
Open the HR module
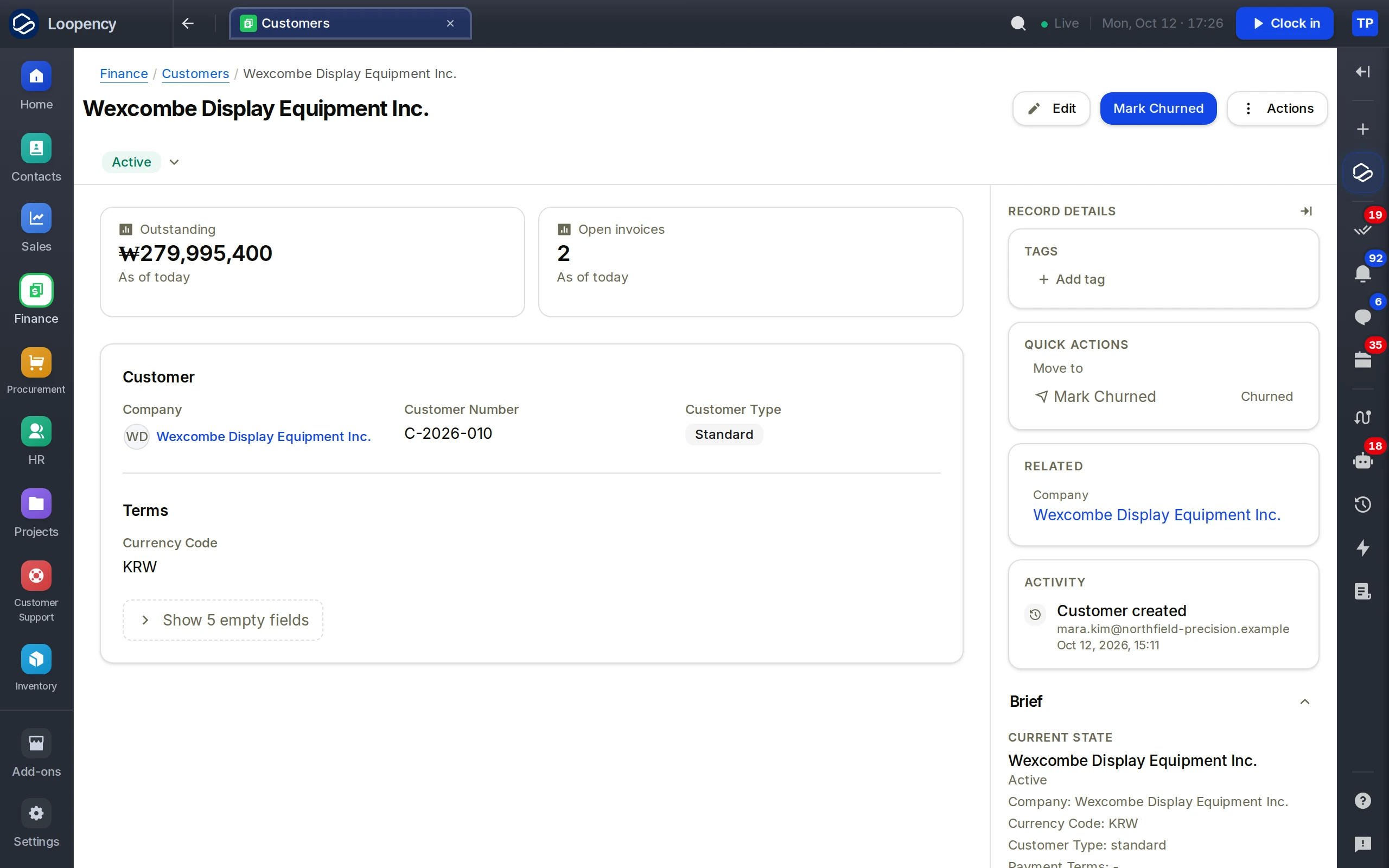(36, 442)
